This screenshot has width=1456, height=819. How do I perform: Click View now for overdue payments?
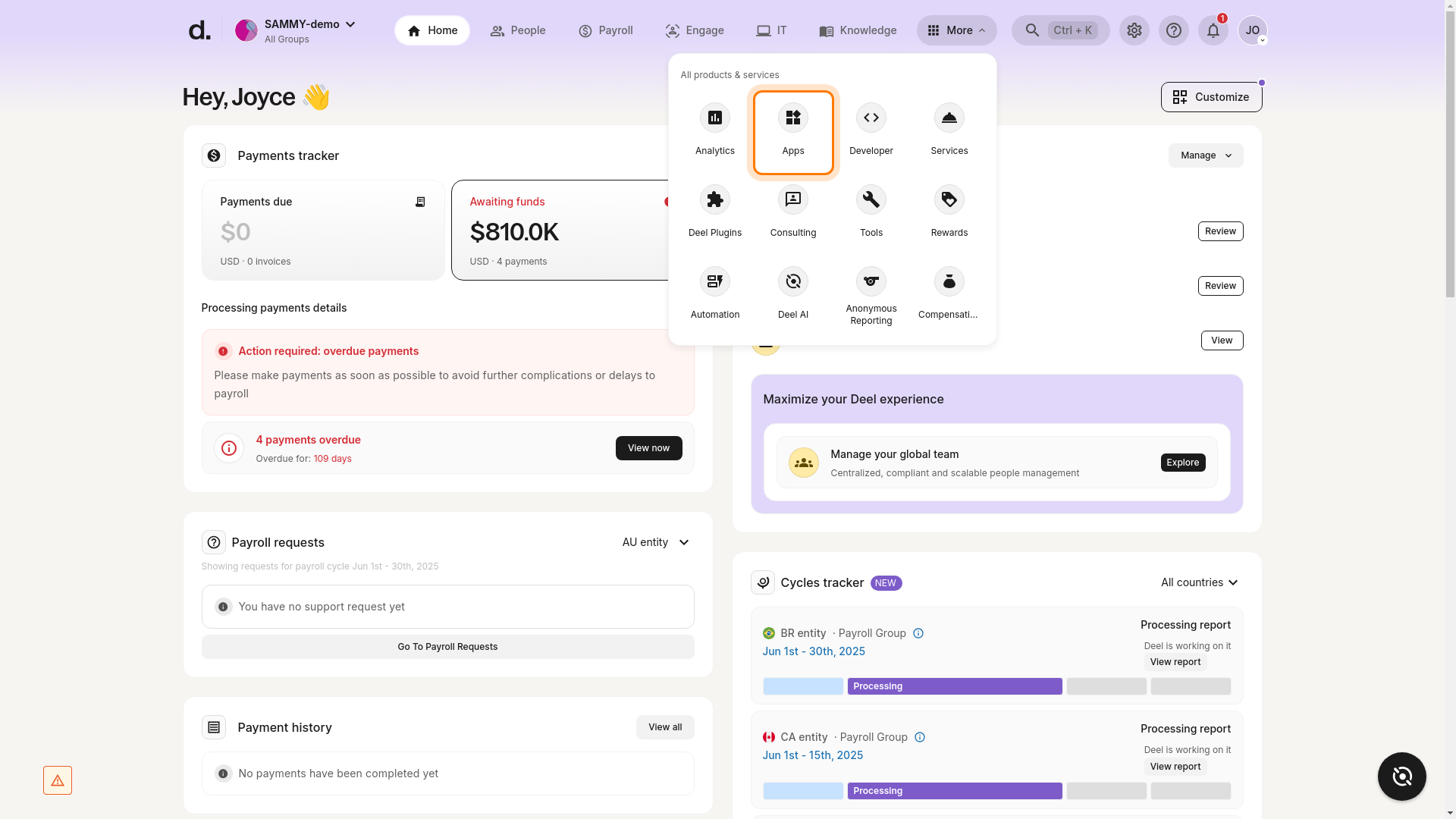648,448
